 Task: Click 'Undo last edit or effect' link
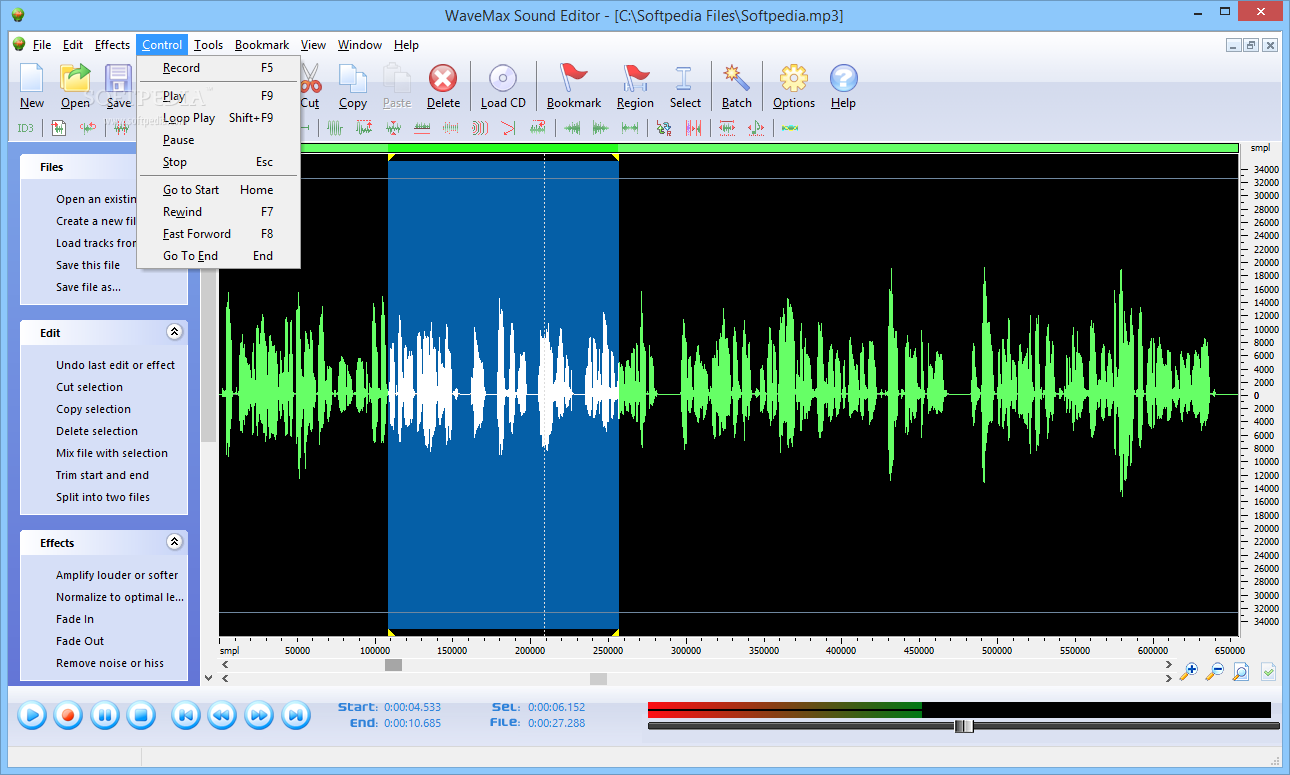click(116, 365)
